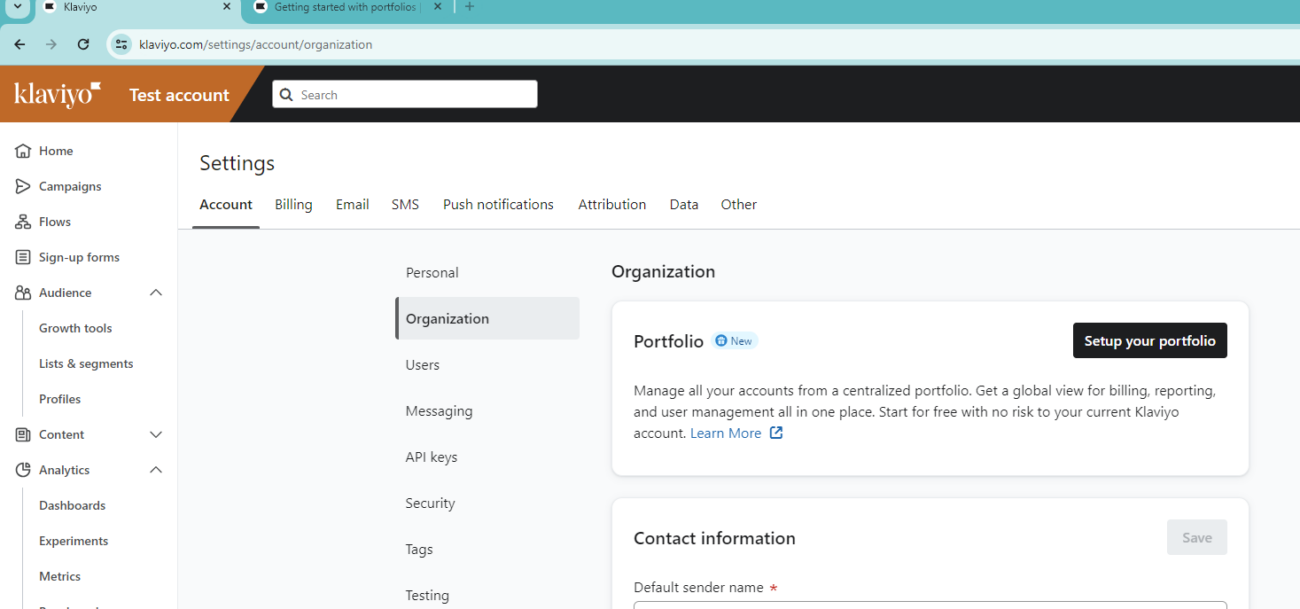Click the Klaviyo logo
The image size is (1300, 609).
pyautogui.click(x=57, y=95)
